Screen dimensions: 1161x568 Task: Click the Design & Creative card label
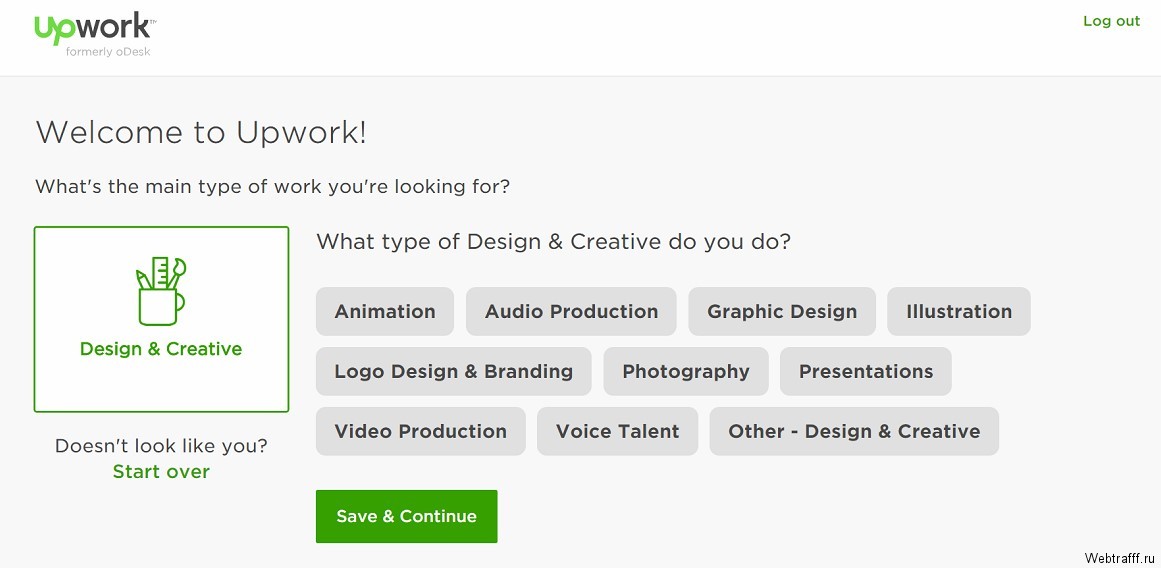pos(161,349)
